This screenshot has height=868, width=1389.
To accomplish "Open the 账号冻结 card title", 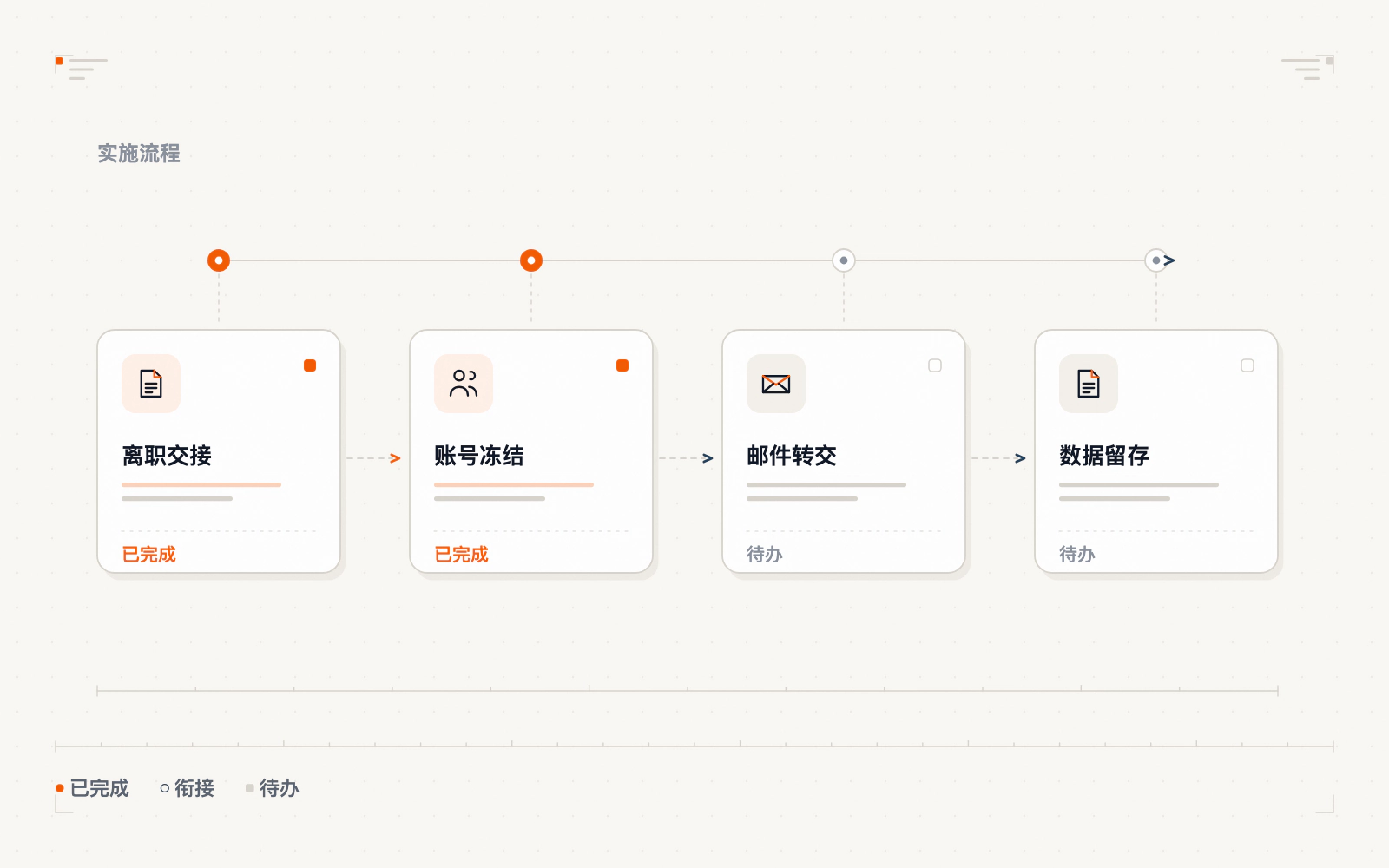I will click(479, 456).
